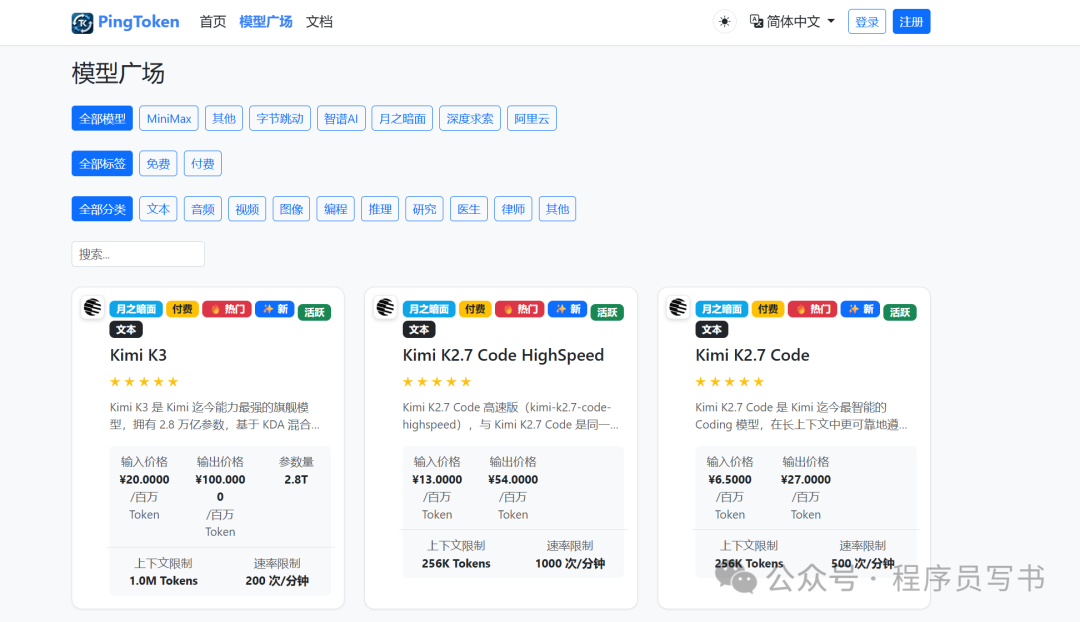Click the ¥20.0000 input price value
1080x622 pixels.
point(144,479)
